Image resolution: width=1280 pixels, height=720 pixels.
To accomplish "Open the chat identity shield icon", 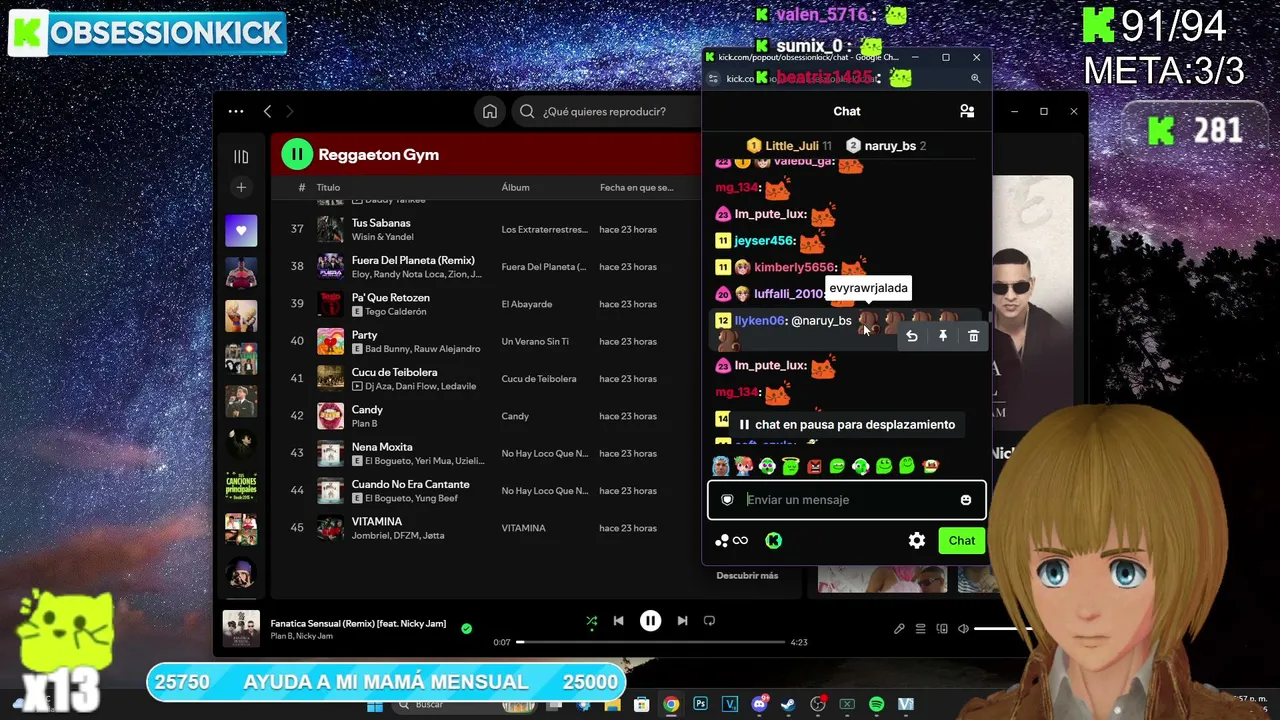I will pyautogui.click(x=727, y=500).
